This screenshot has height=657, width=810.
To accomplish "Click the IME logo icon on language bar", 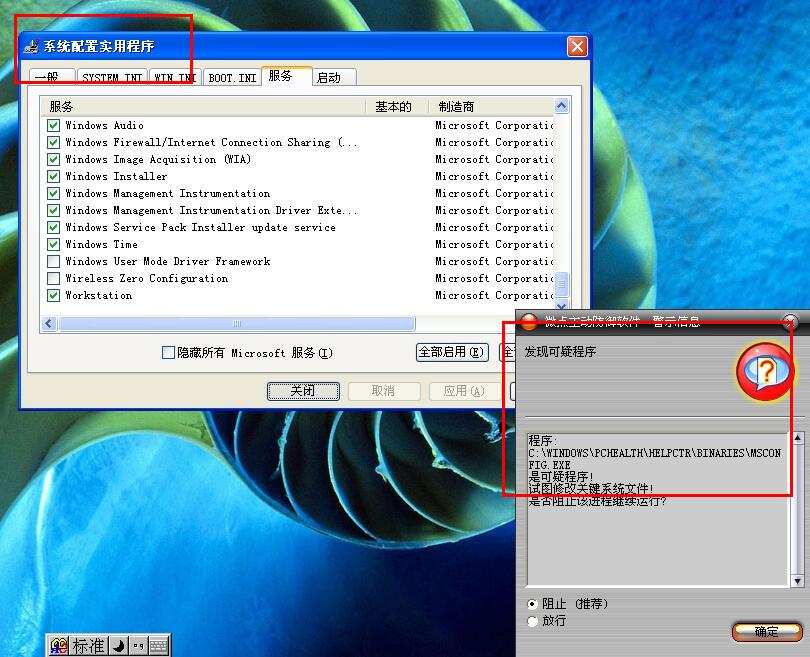I will (59, 645).
